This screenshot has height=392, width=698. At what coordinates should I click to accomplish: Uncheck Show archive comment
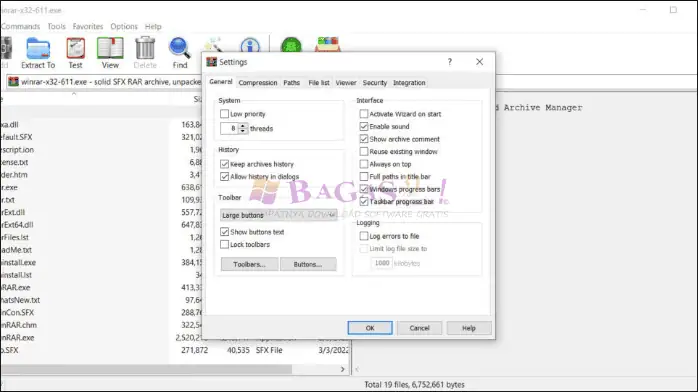(364, 139)
